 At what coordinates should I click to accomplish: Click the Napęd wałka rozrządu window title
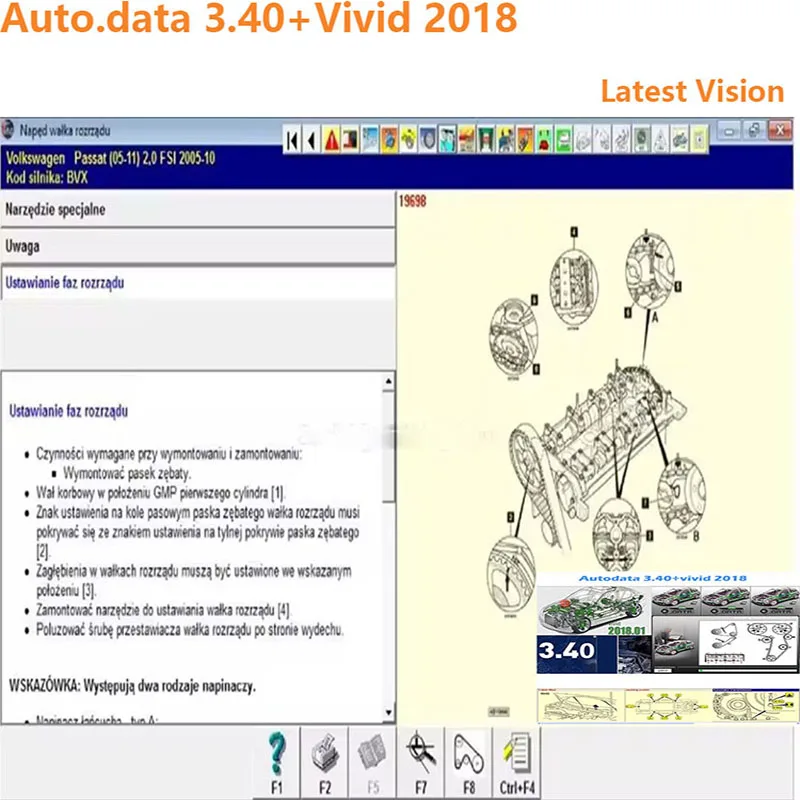point(65,131)
